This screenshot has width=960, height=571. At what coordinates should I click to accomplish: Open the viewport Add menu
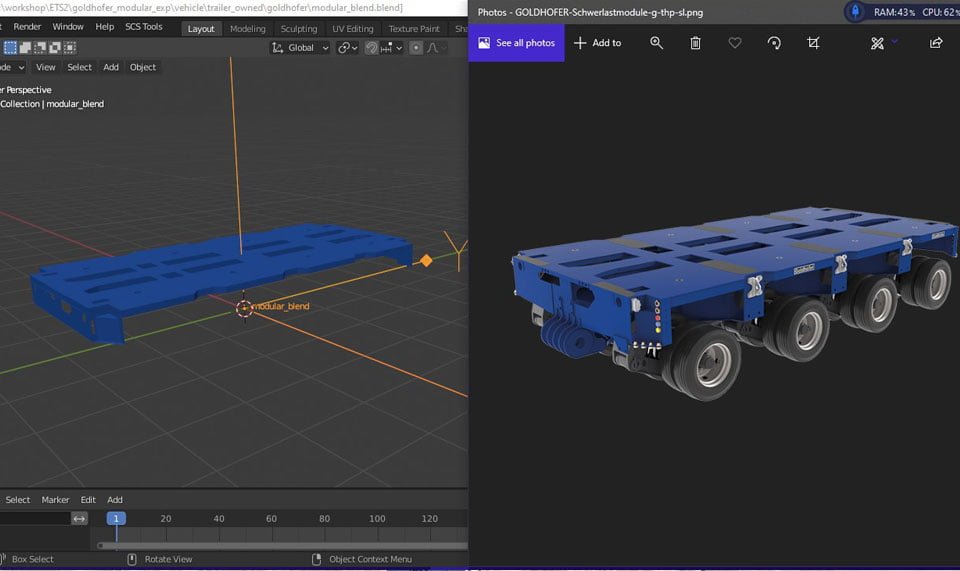click(x=111, y=67)
